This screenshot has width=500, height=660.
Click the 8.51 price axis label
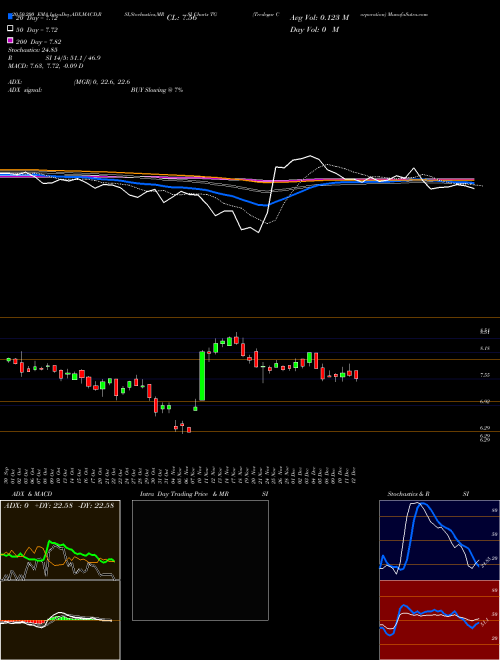click(484, 332)
